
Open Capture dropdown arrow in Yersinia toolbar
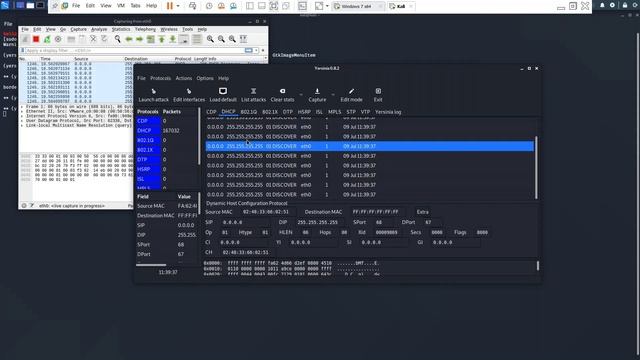click(x=333, y=95)
